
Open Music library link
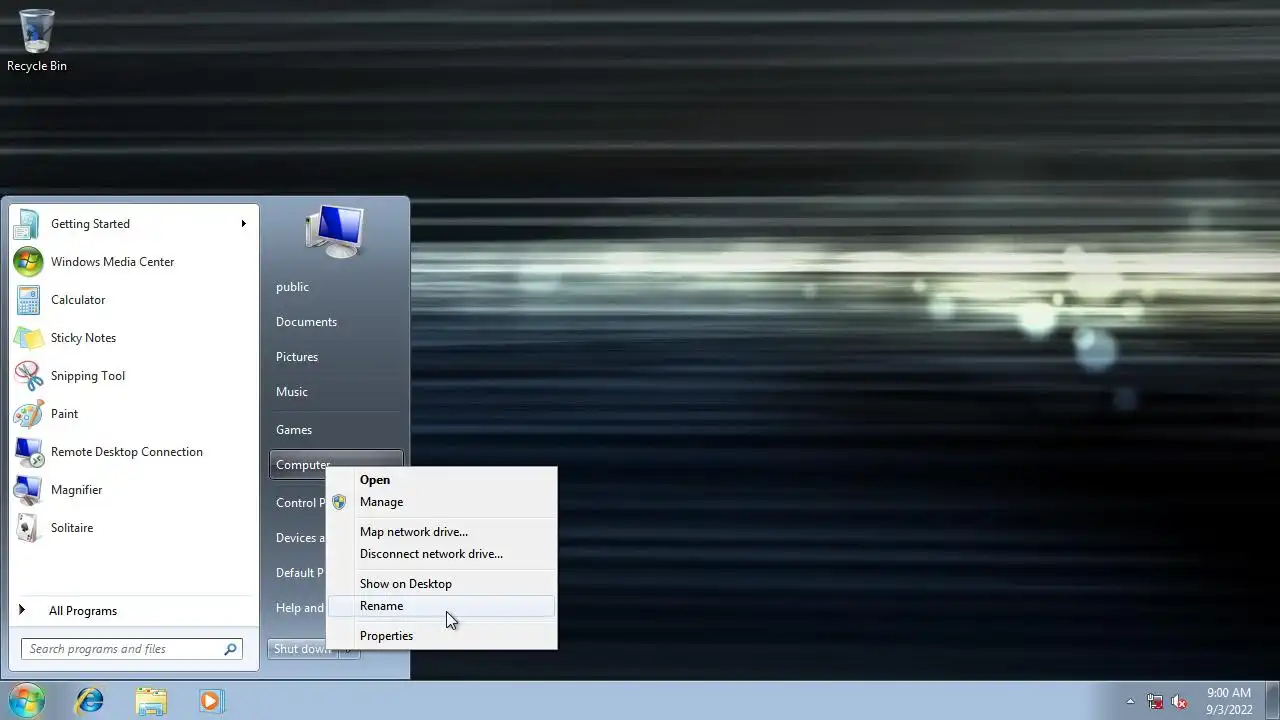click(336, 392)
